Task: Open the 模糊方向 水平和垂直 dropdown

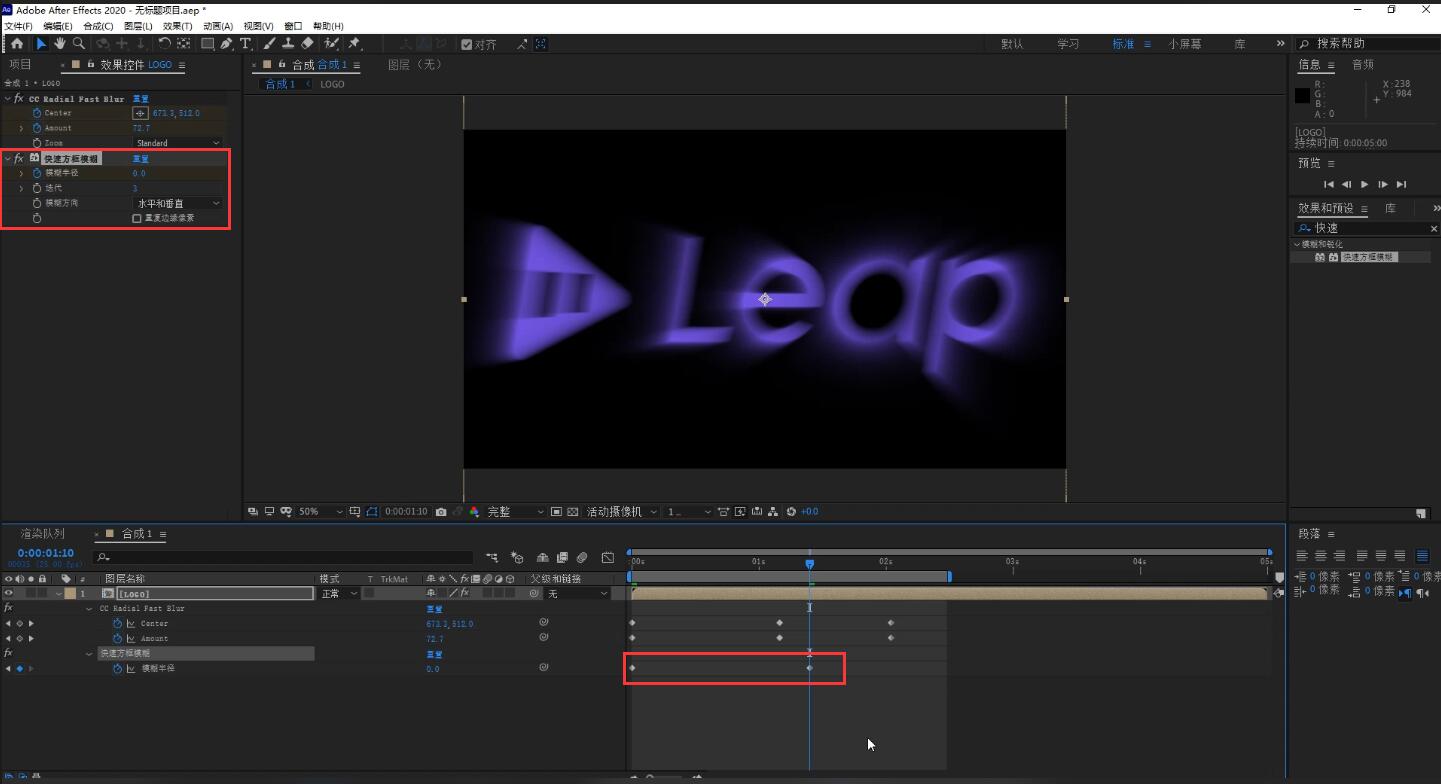Action: click(177, 203)
